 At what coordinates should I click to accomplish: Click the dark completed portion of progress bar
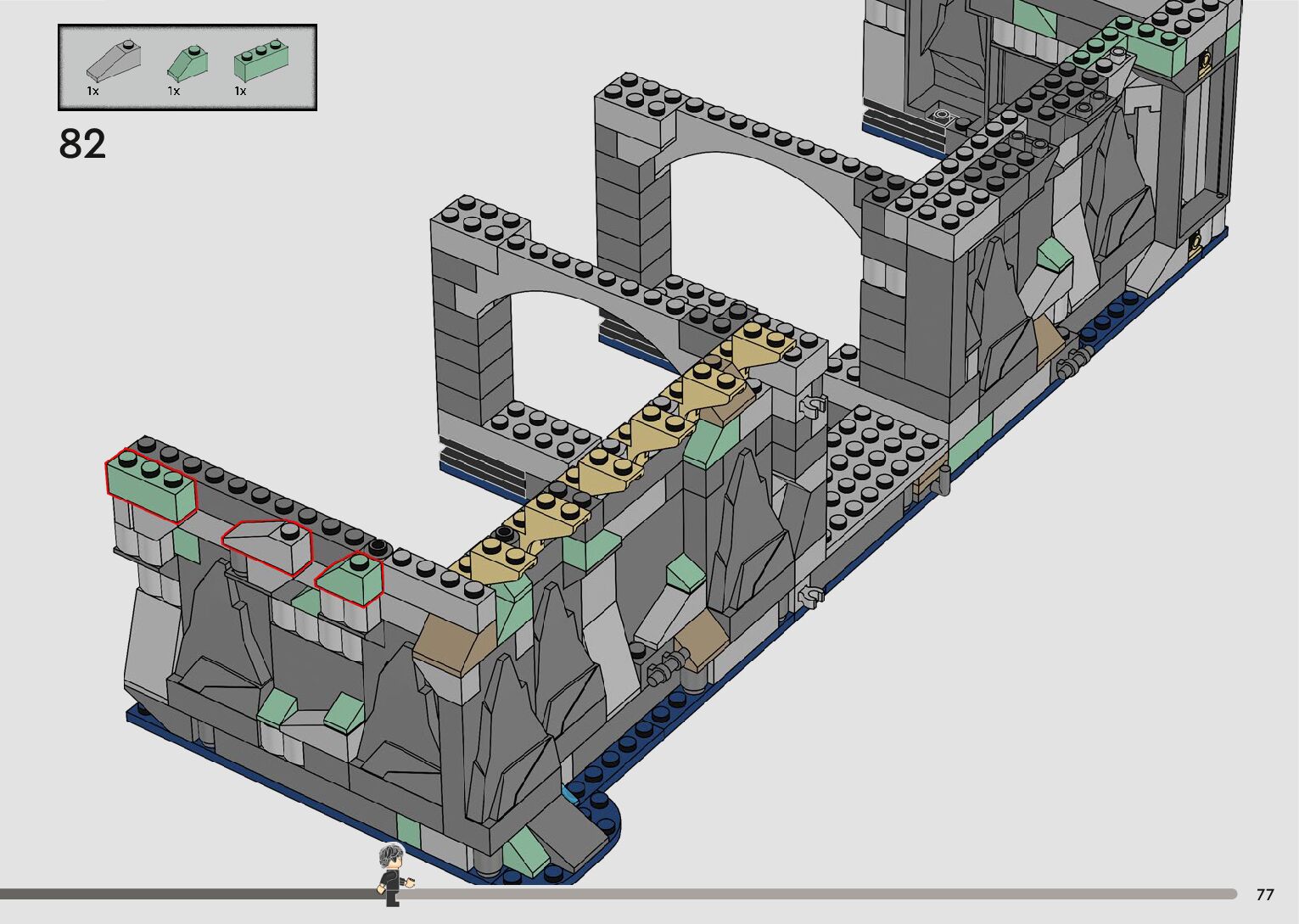tap(187, 893)
